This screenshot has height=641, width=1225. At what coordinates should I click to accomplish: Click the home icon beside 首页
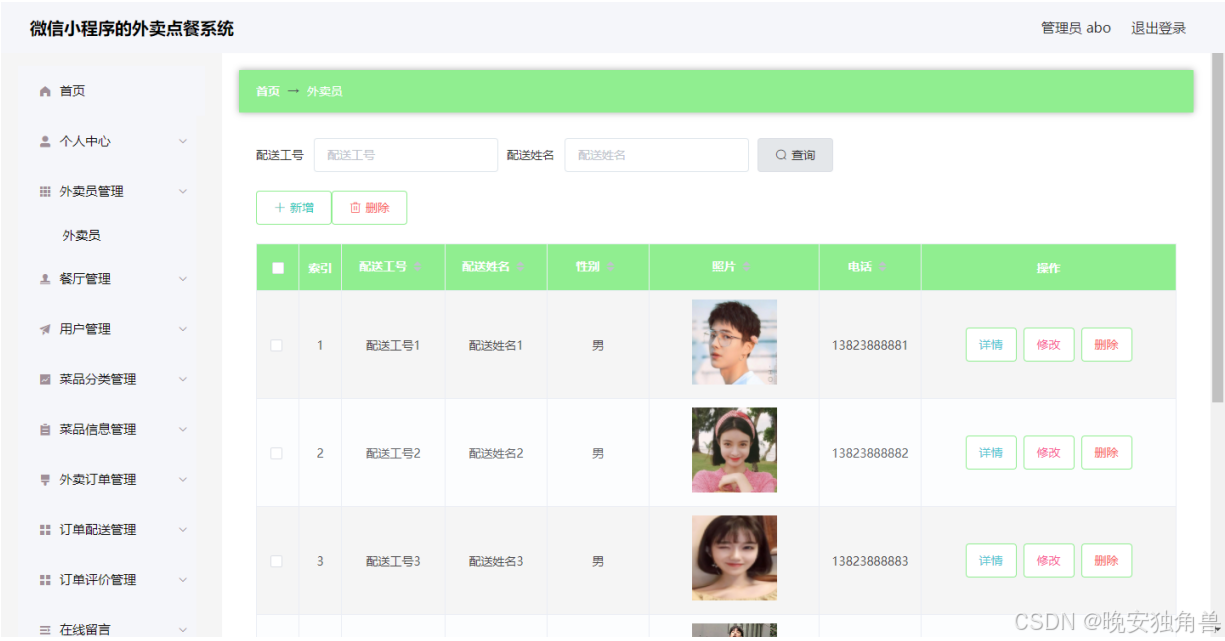[45, 91]
